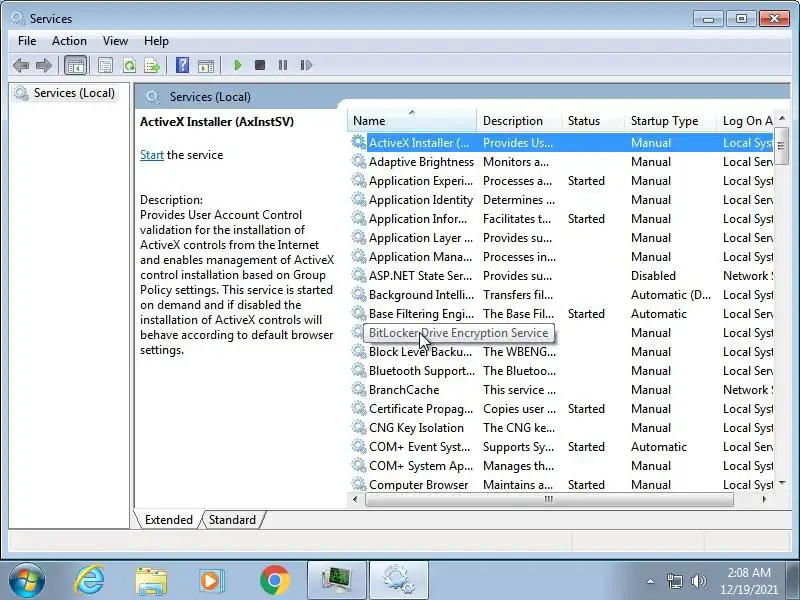The width and height of the screenshot is (800, 600).
Task: Select the COM+ System Application service
Action: 561,466
